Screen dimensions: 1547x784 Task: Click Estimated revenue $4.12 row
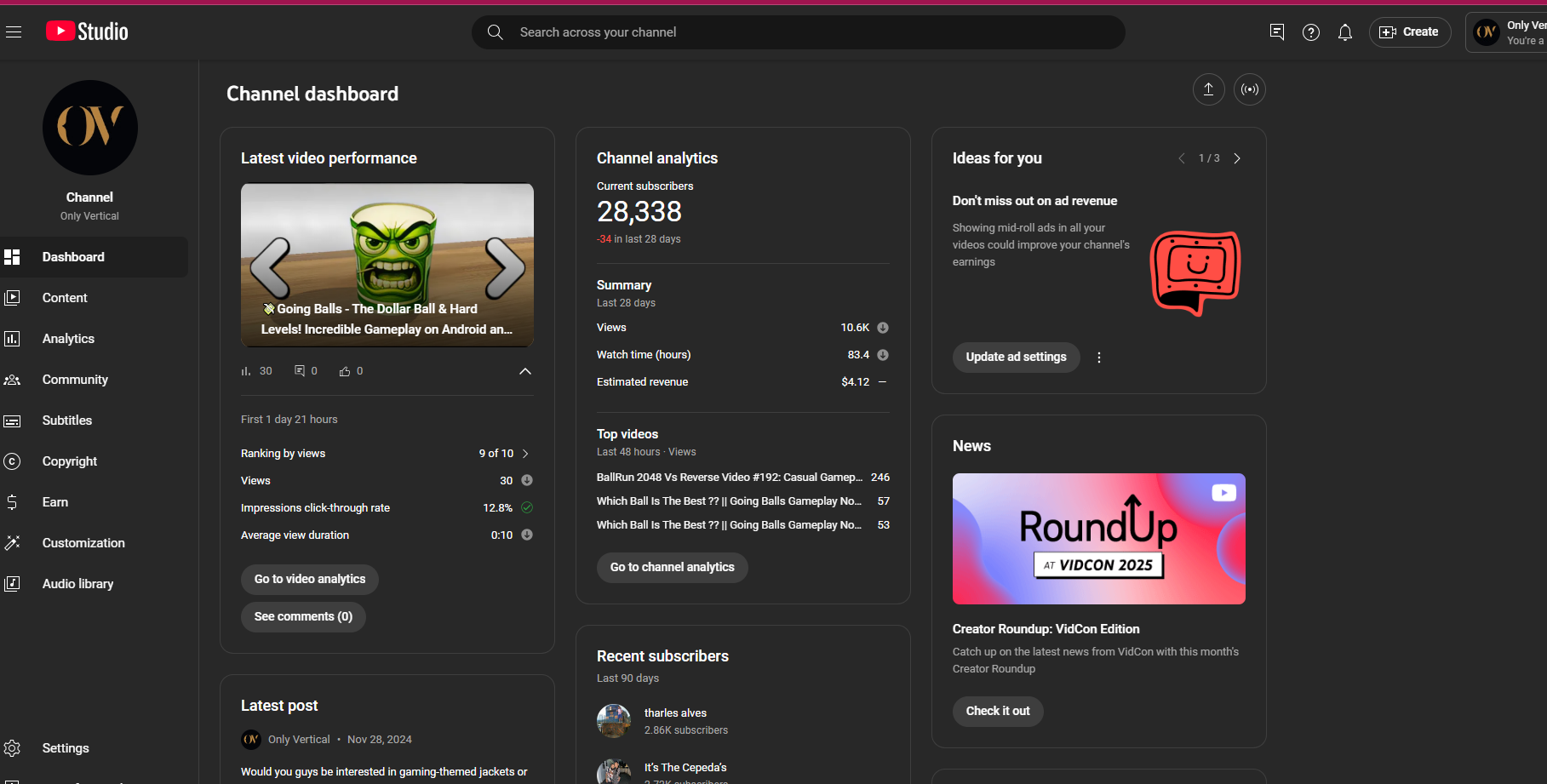(743, 382)
